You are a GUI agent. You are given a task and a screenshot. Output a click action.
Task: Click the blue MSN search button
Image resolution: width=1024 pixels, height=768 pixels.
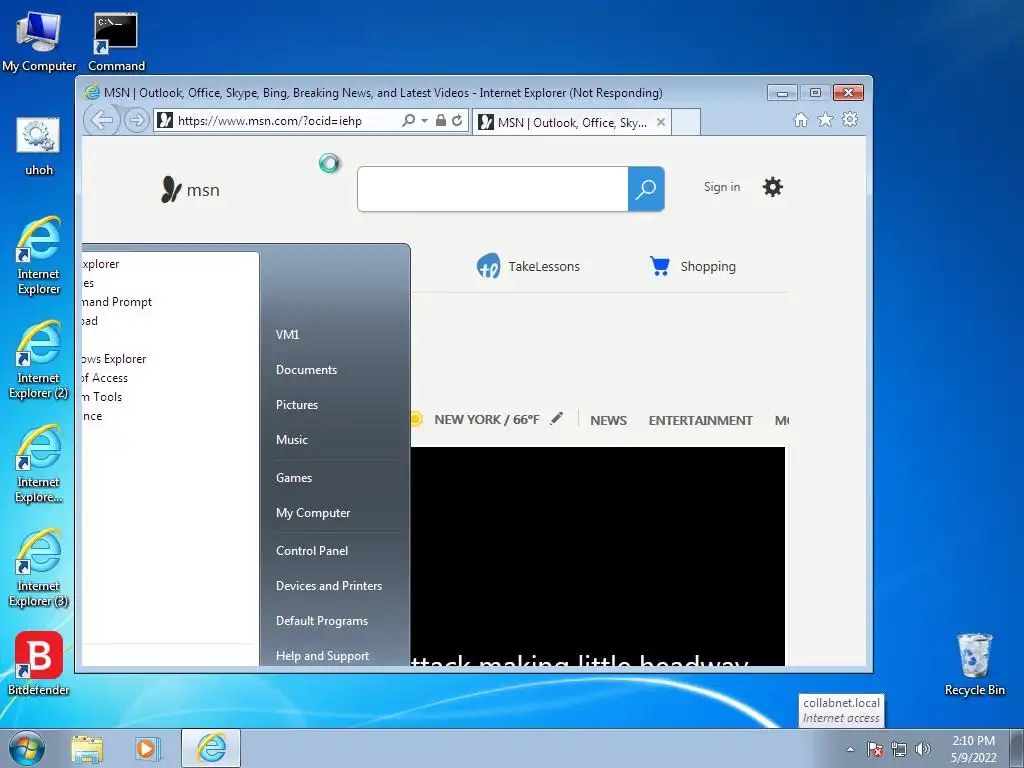pos(646,189)
